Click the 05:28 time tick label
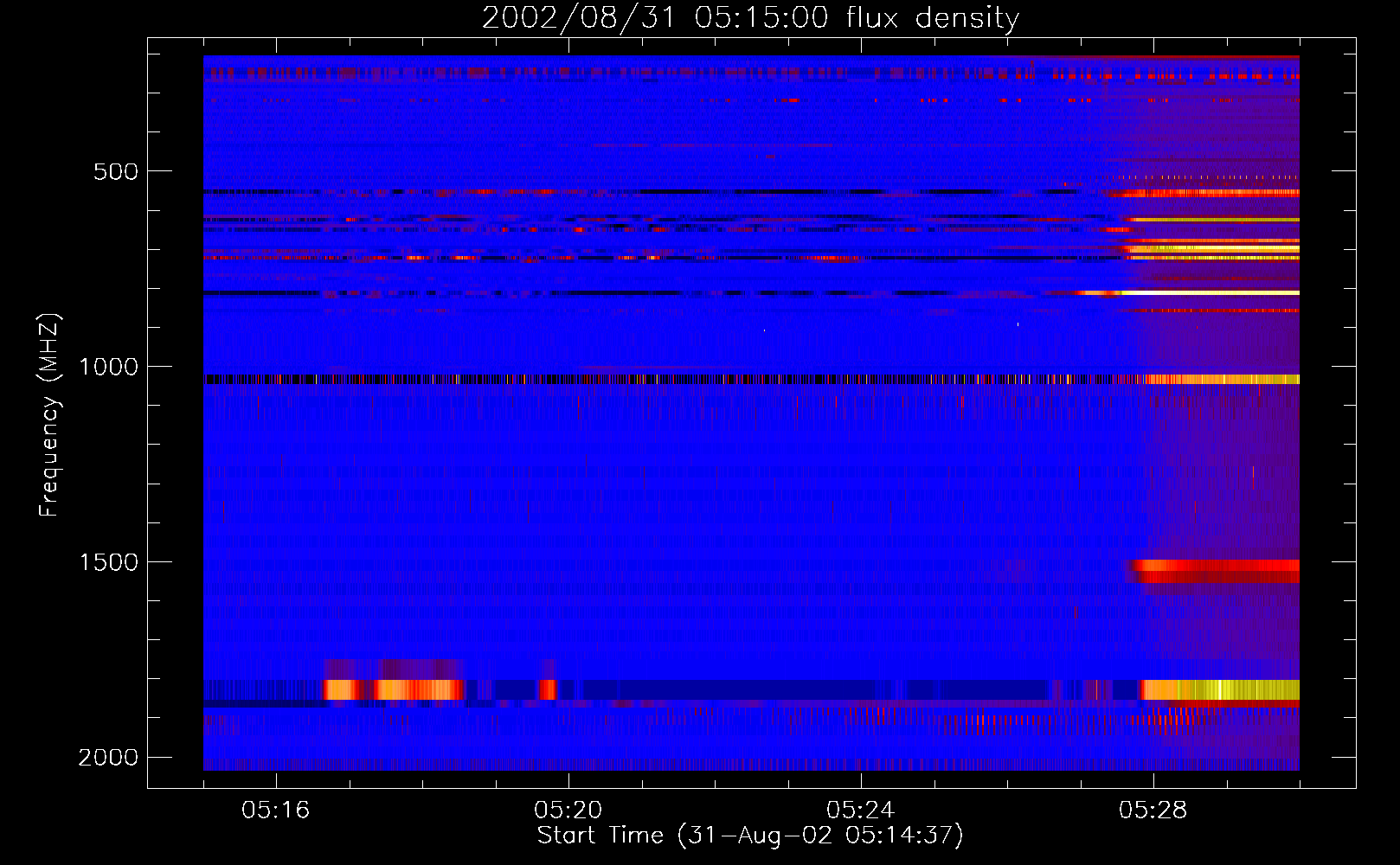The height and width of the screenshot is (865, 1400). [x=1153, y=810]
